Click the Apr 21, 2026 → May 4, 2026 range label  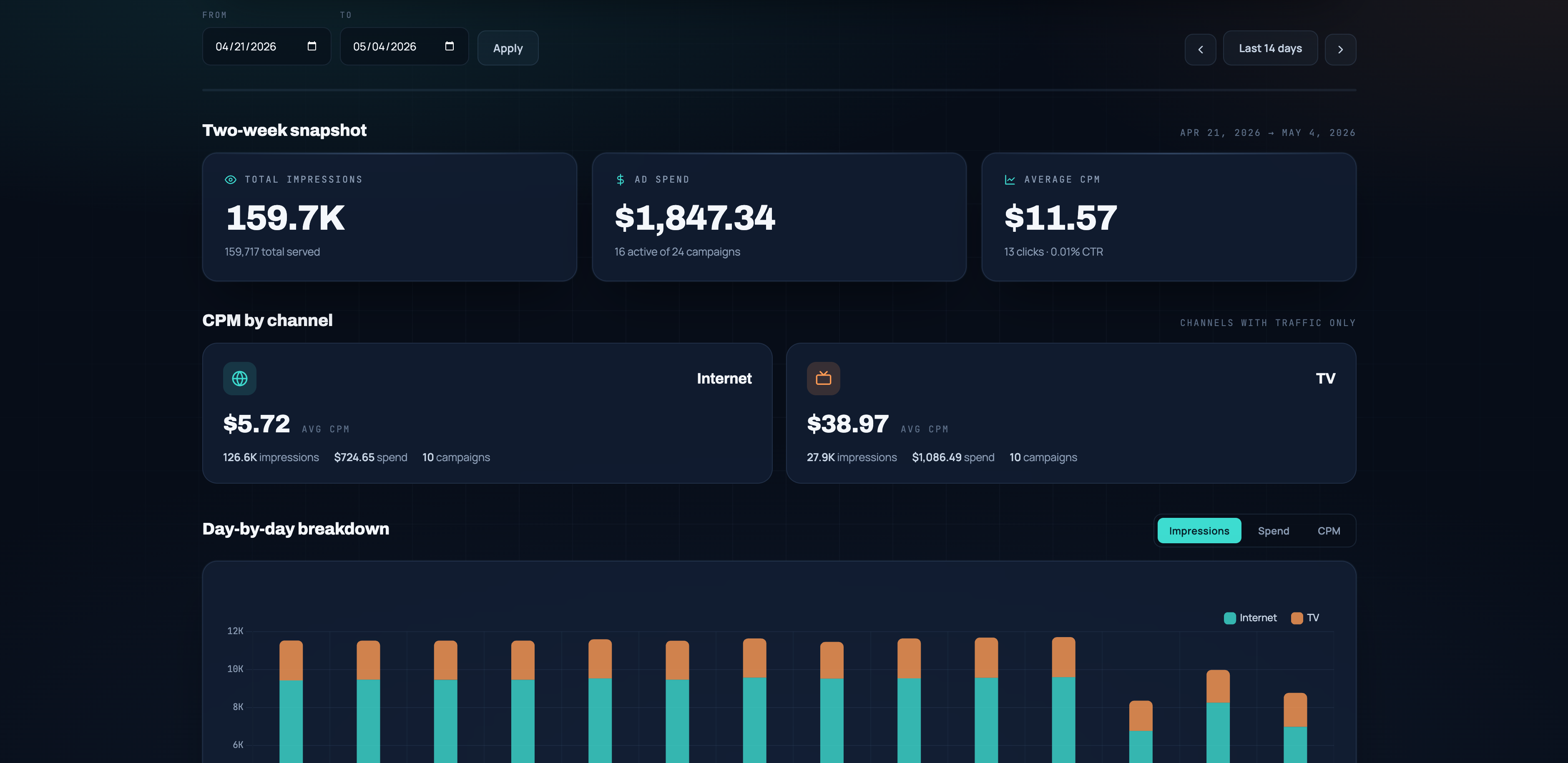click(1268, 133)
